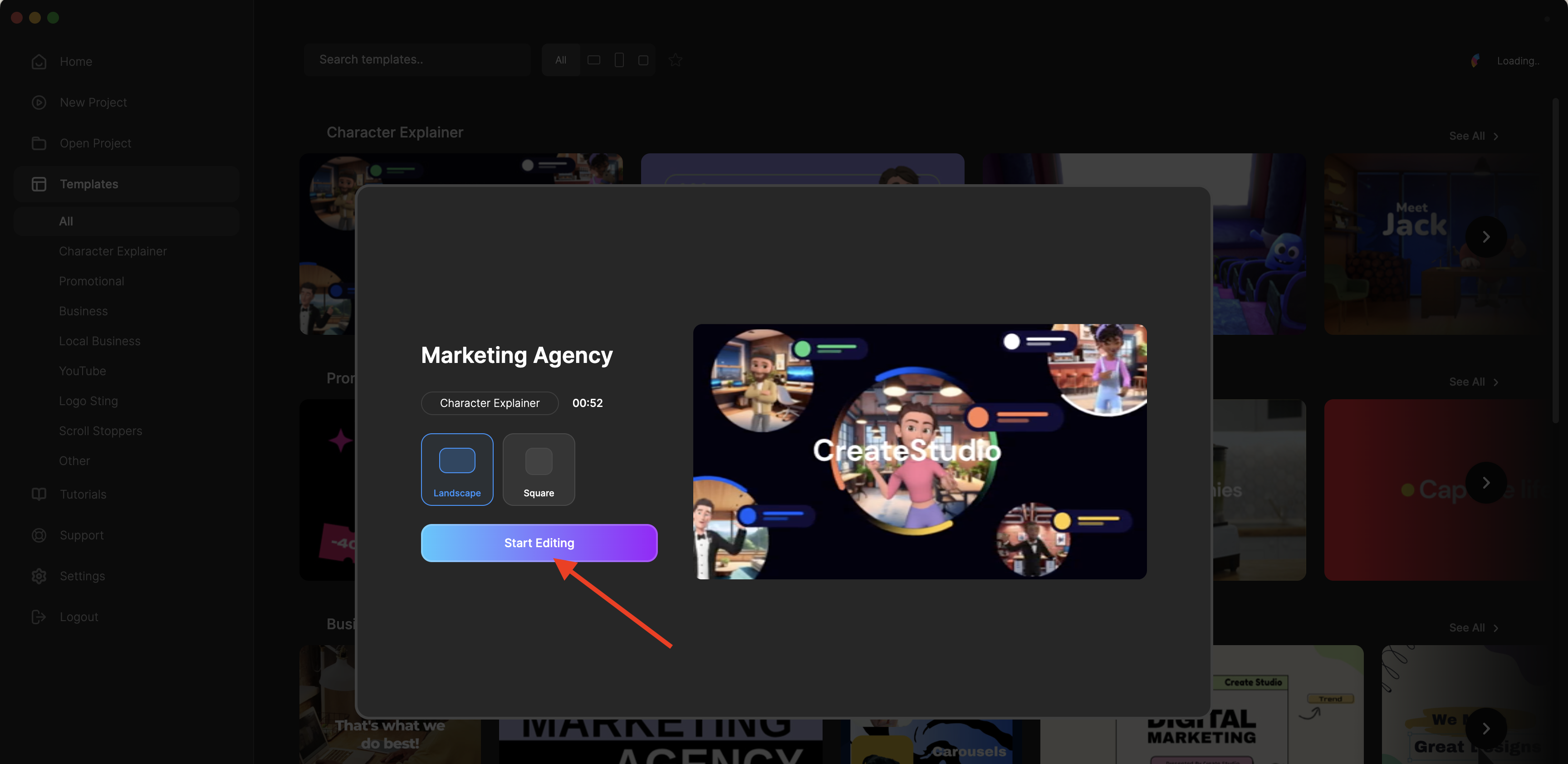Advance the Character Explainer carousel arrow
The height and width of the screenshot is (764, 1568).
(1486, 237)
